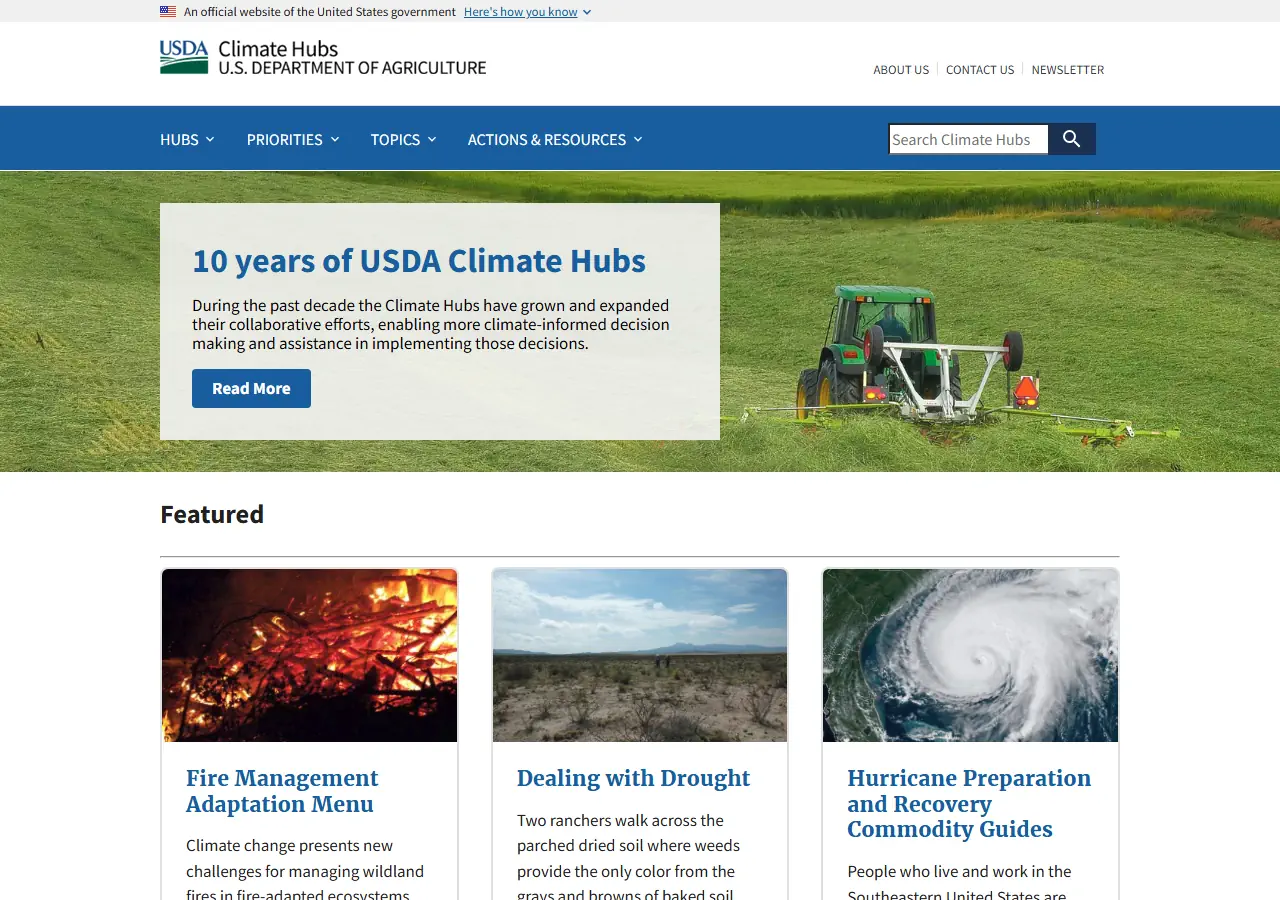Open the NEWSLETTER page
This screenshot has height=900, width=1280.
click(x=1067, y=69)
